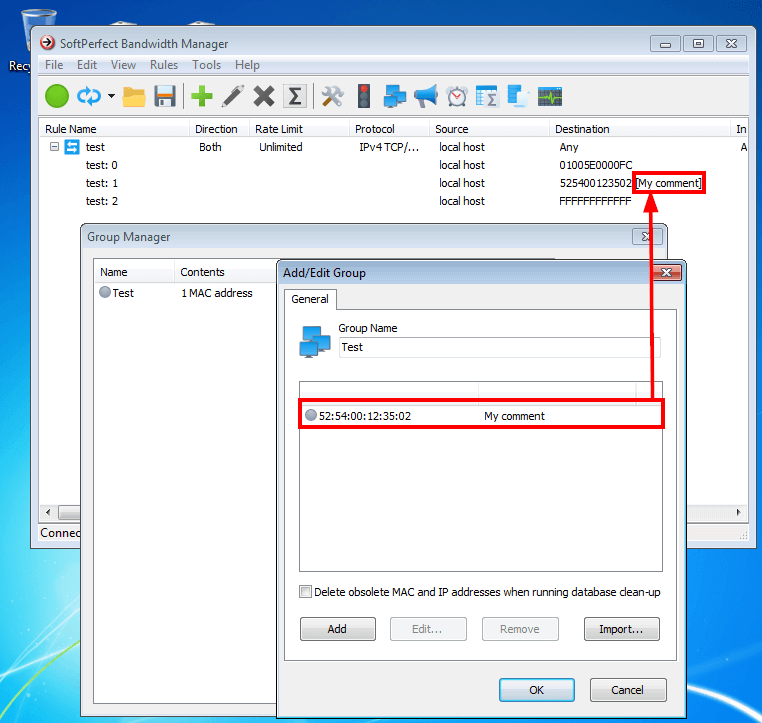Click the Cancel button
762x723 pixels.
[628, 690]
